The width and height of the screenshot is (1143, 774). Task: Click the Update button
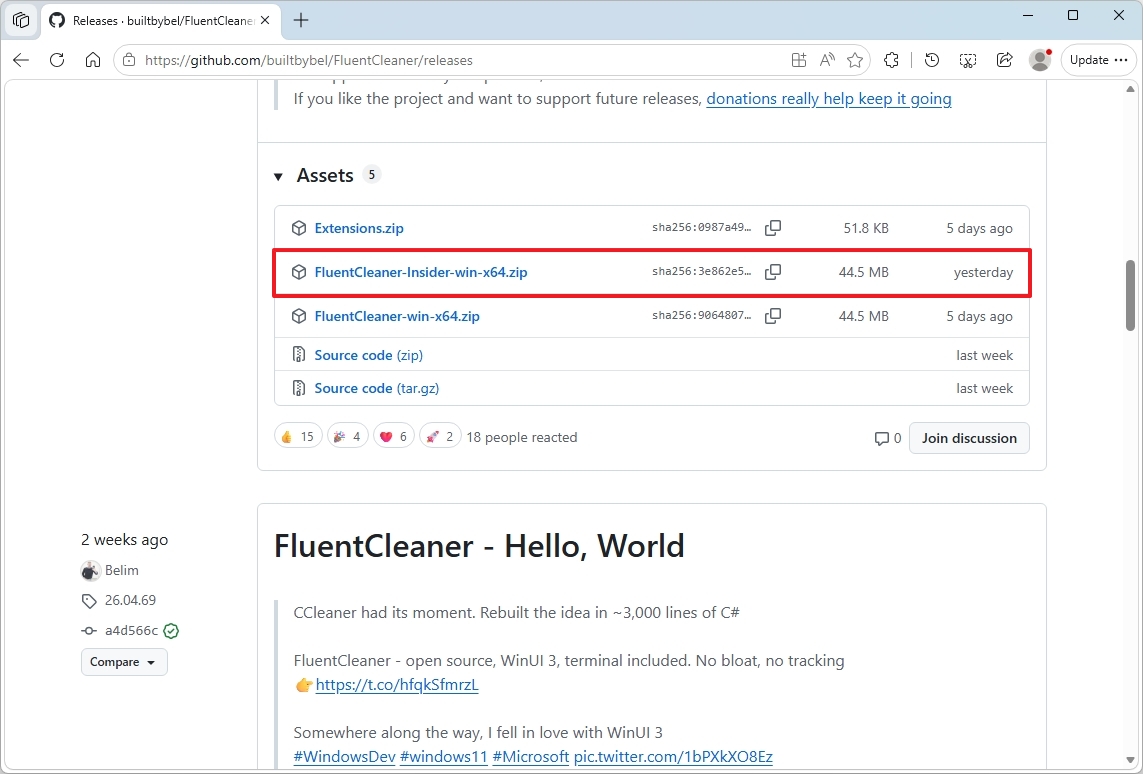(x=1089, y=60)
